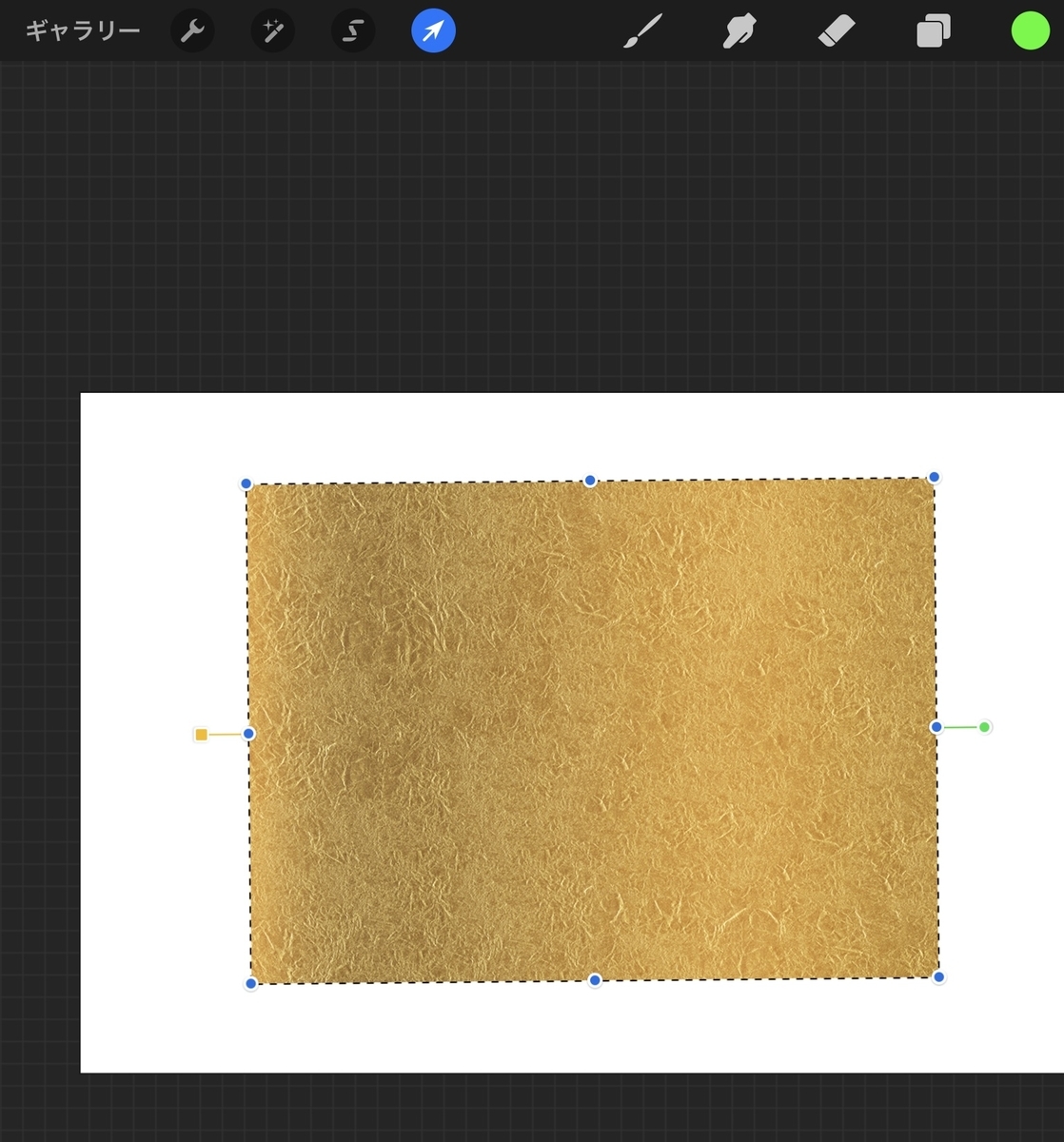Choose the Eraser tool

point(837,30)
